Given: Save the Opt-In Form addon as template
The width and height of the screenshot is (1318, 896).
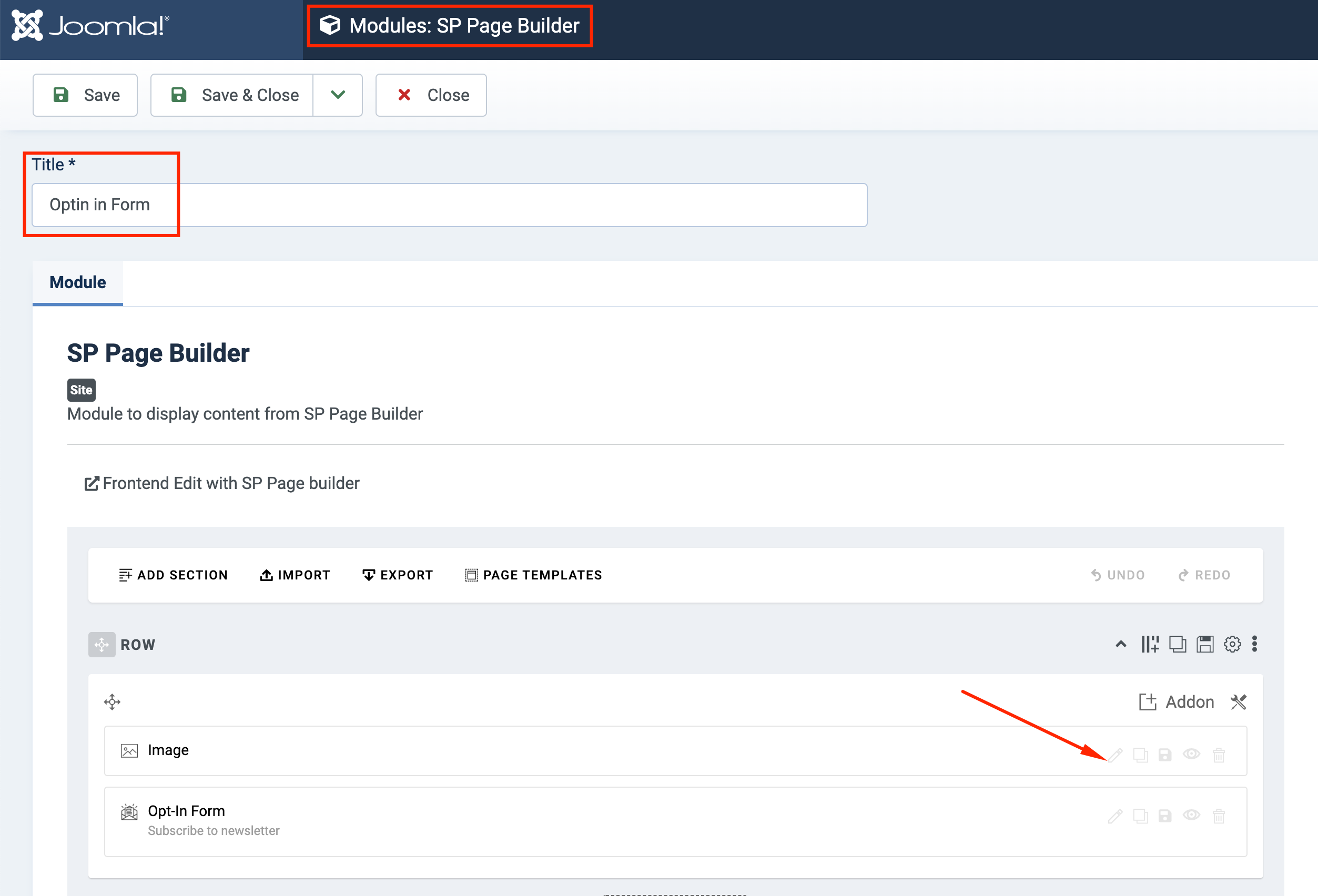Looking at the screenshot, I should point(1165,817).
